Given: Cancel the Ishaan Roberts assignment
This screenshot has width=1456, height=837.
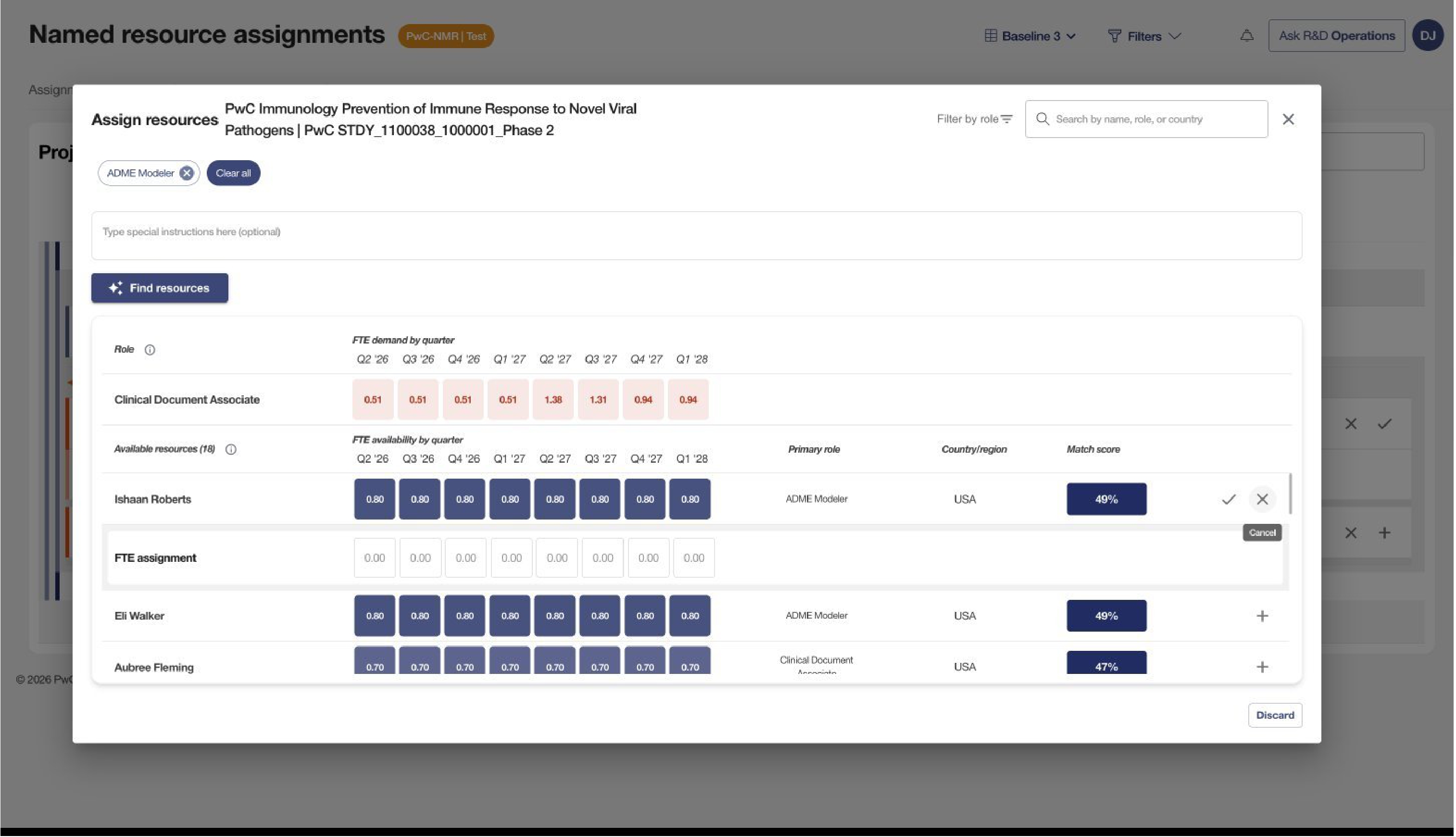Looking at the screenshot, I should click(1262, 499).
